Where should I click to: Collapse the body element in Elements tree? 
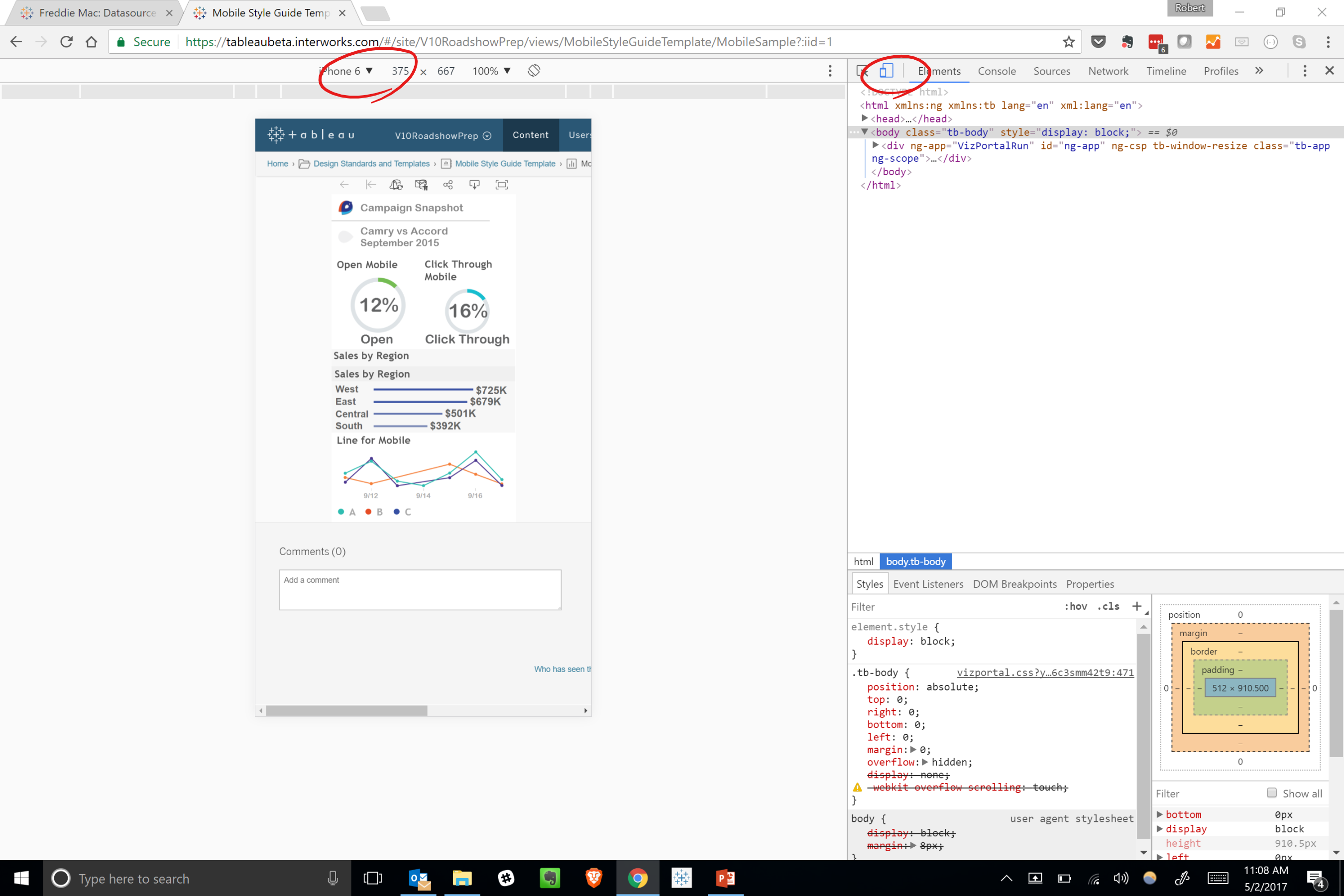tap(865, 132)
